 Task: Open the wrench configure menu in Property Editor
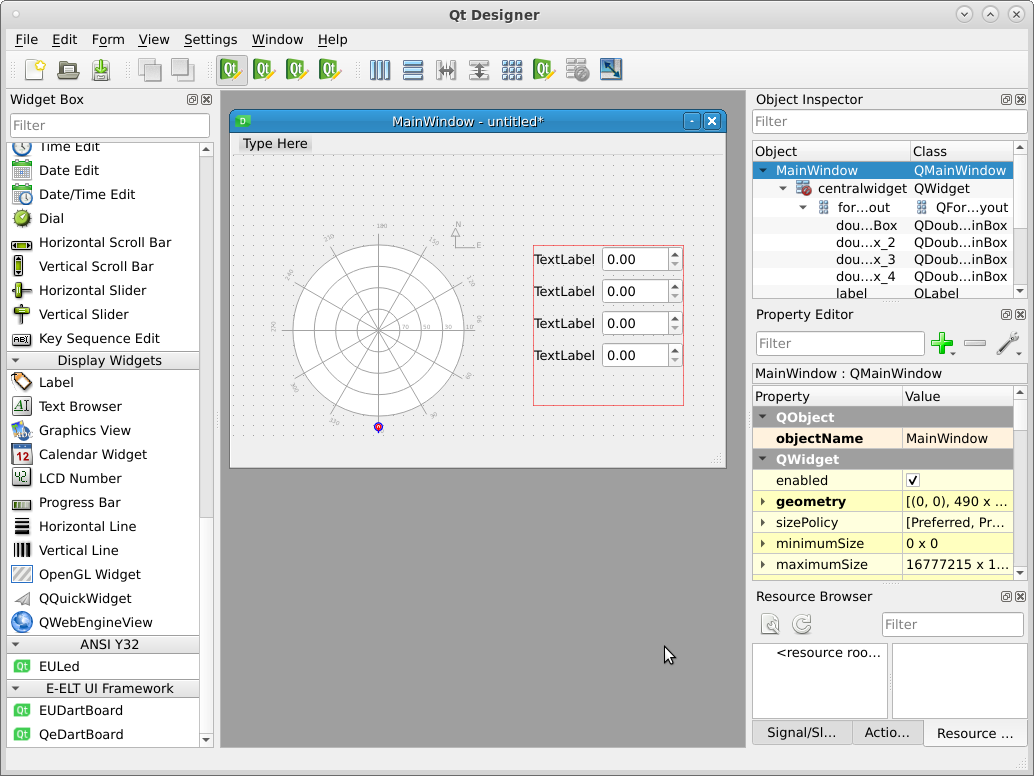coord(1008,344)
